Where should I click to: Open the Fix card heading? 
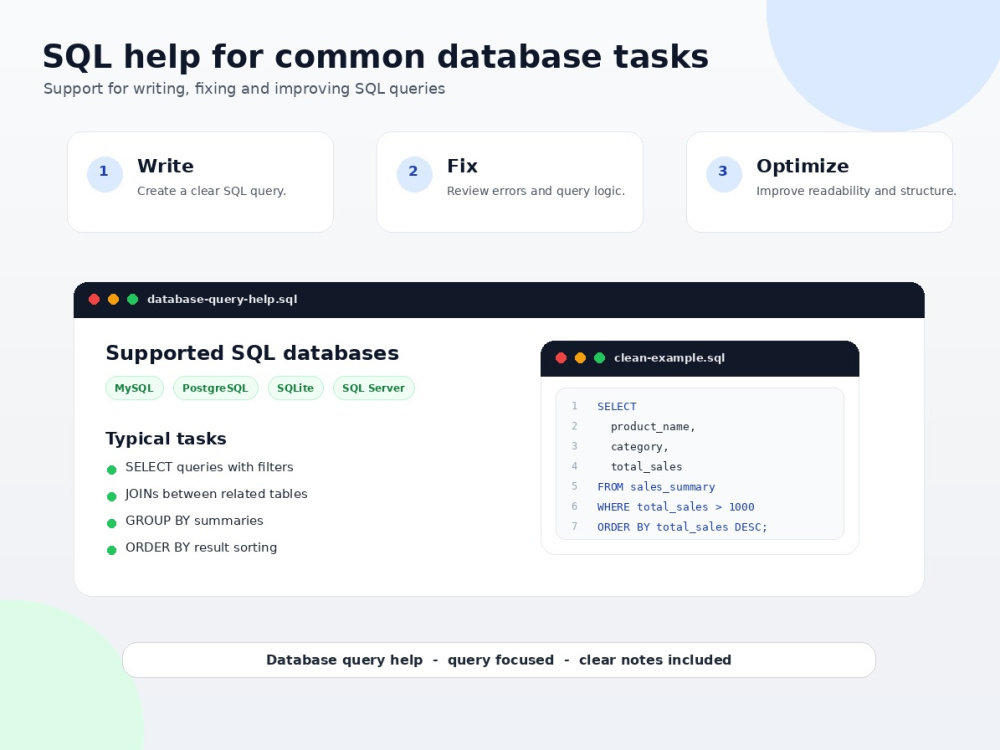pyautogui.click(x=462, y=166)
